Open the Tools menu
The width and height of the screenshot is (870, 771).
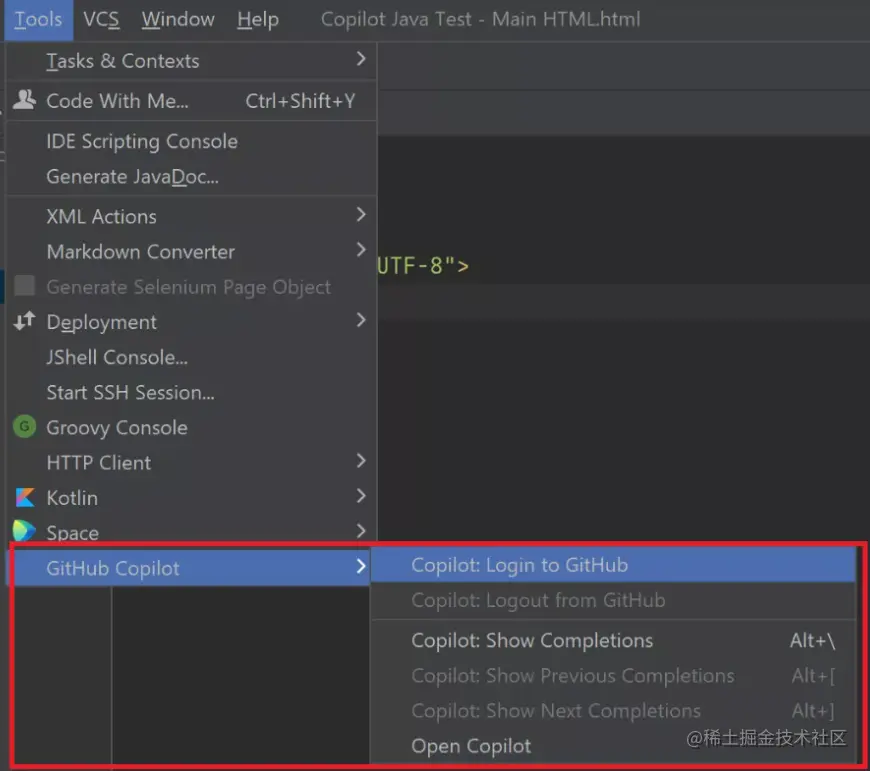click(x=38, y=19)
